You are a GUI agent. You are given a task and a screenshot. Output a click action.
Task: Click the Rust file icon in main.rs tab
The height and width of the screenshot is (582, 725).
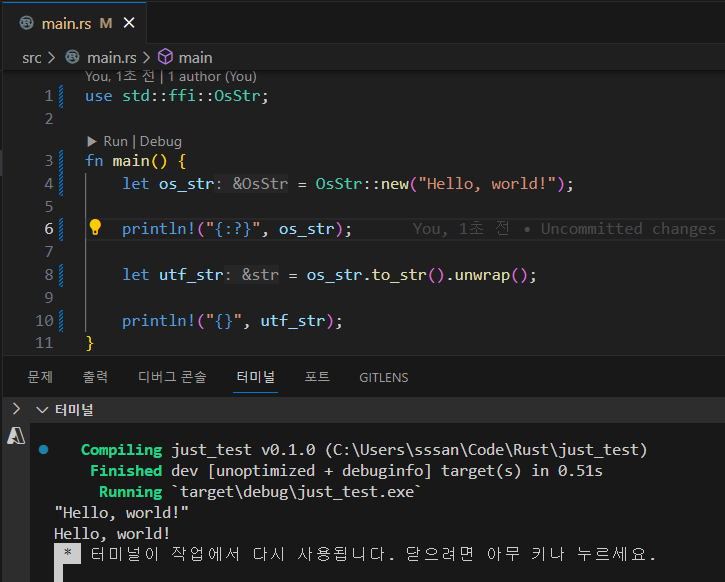coord(26,23)
